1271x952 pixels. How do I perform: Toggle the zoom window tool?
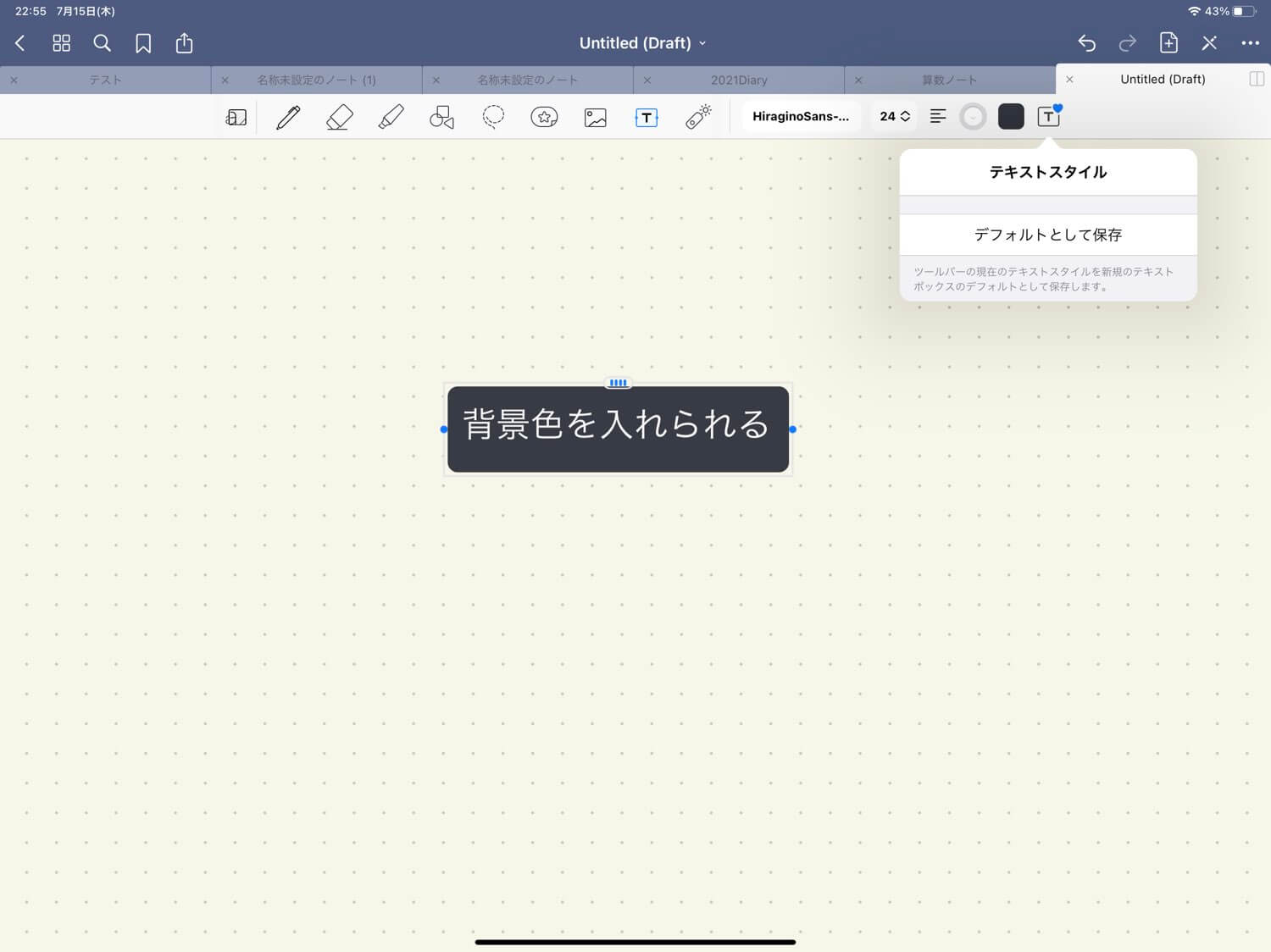point(236,117)
